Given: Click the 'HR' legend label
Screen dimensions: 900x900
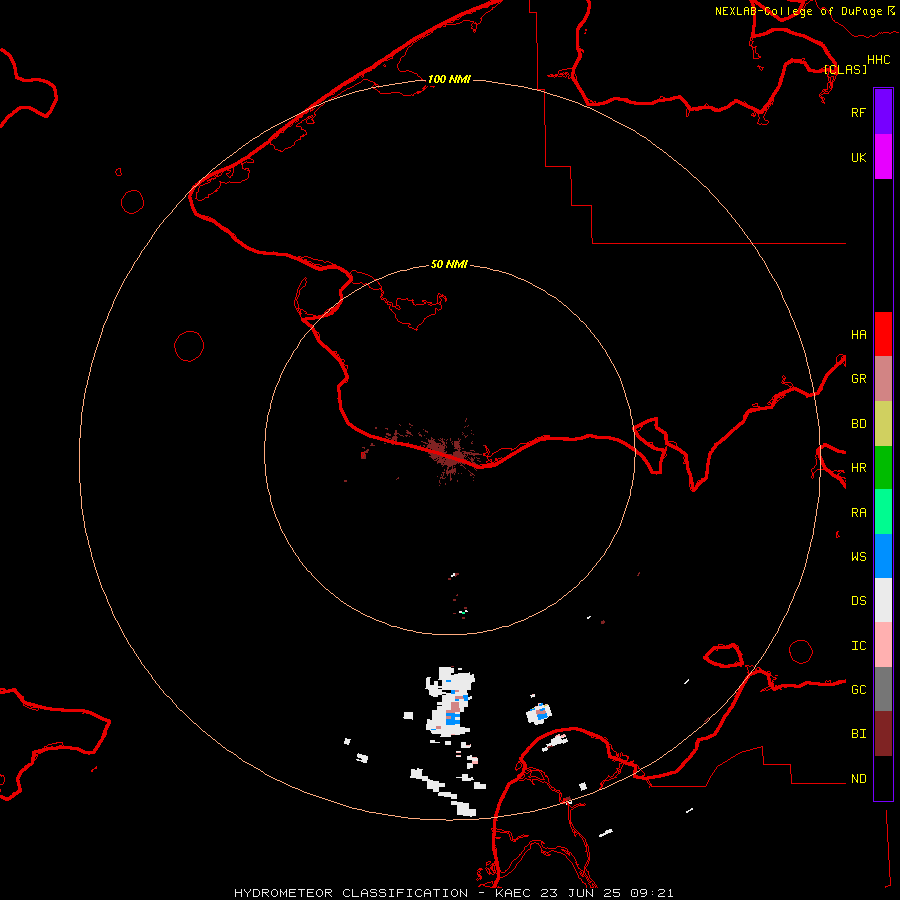Looking at the screenshot, I should point(859,468).
